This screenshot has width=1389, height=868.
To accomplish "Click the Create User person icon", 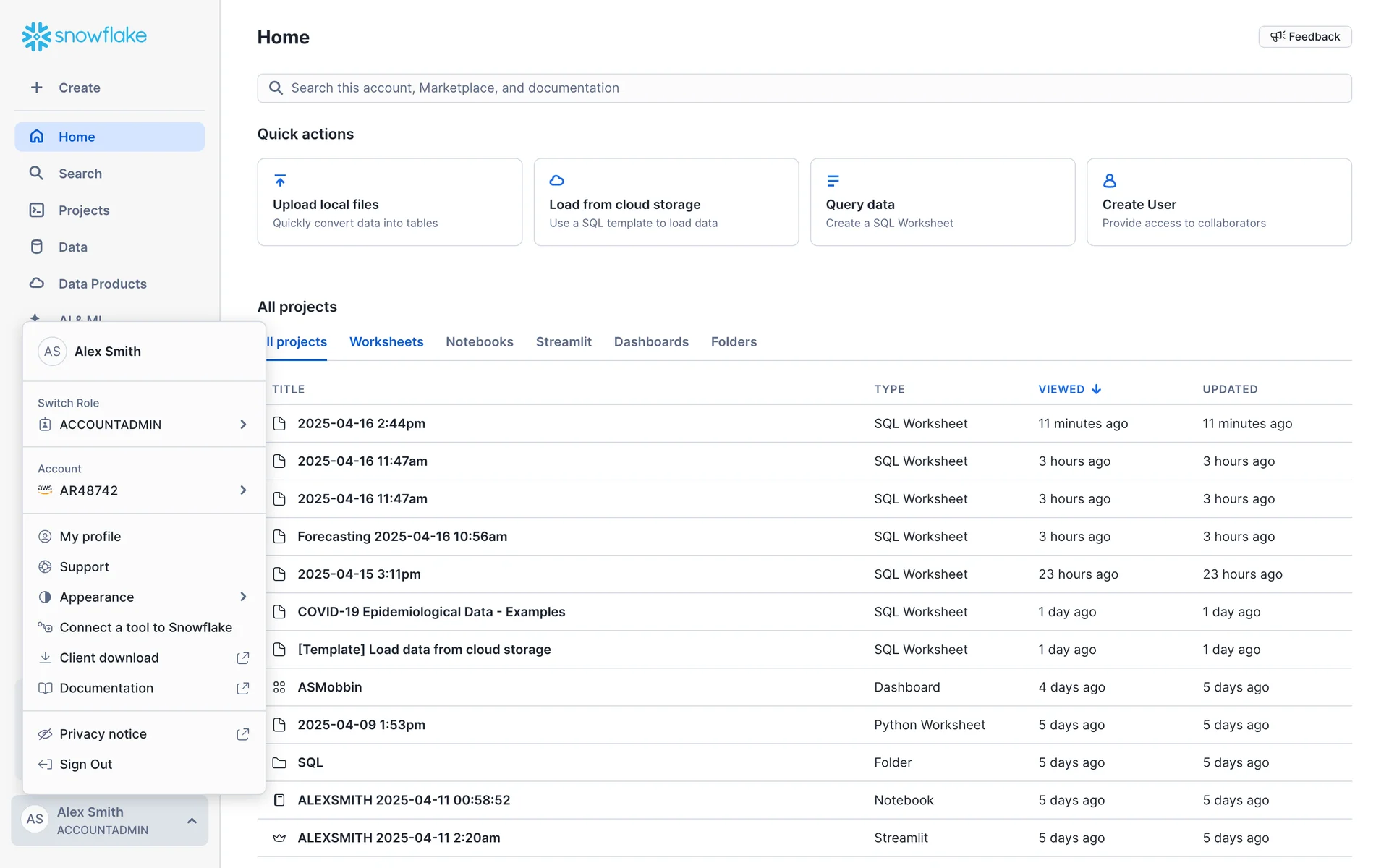I will pyautogui.click(x=1109, y=180).
